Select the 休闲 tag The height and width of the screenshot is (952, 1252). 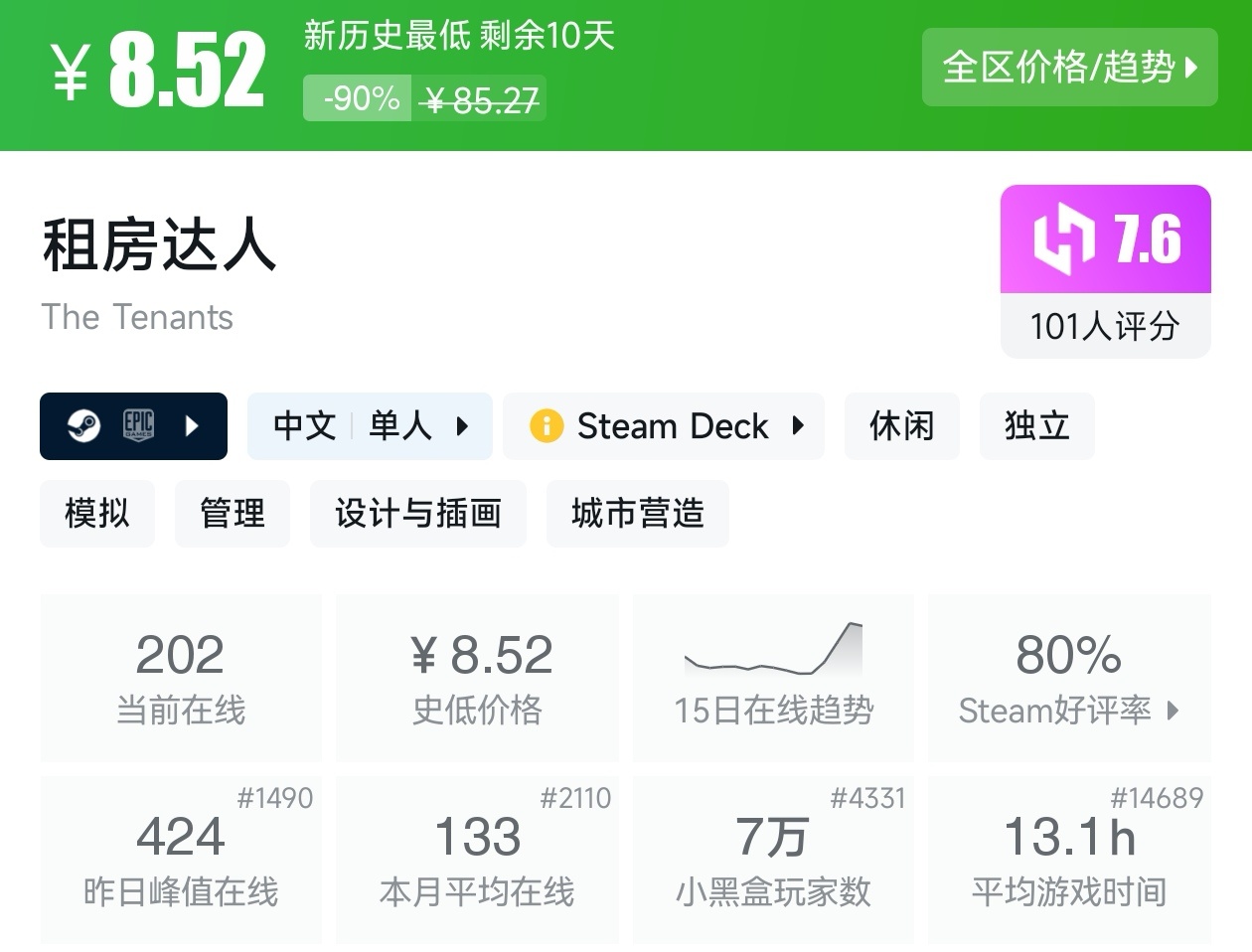pyautogui.click(x=901, y=426)
